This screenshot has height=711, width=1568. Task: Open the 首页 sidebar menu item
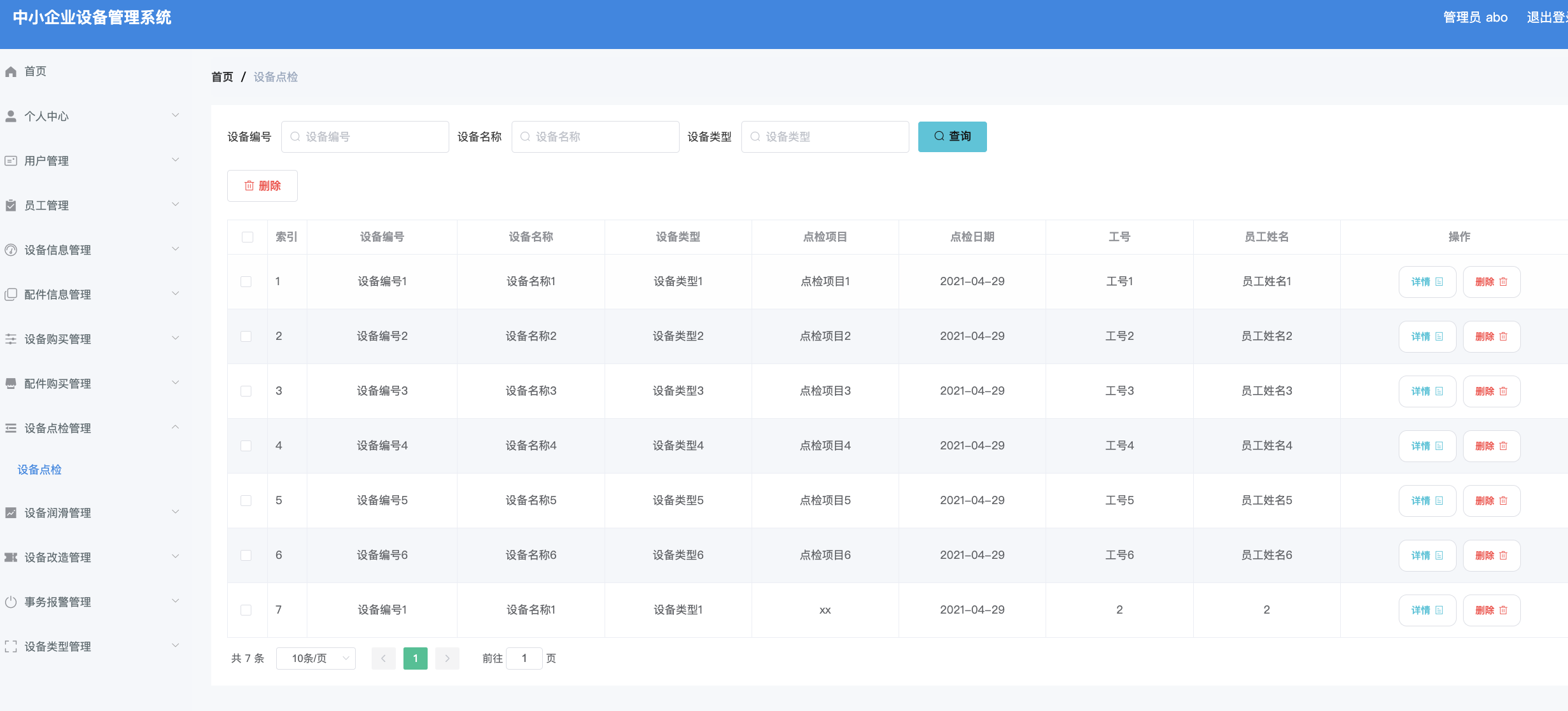[95, 71]
